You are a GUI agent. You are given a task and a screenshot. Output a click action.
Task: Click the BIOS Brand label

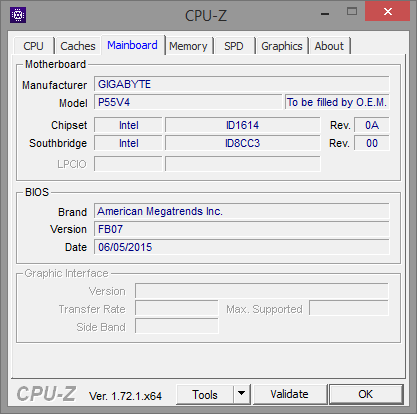[x=72, y=212]
